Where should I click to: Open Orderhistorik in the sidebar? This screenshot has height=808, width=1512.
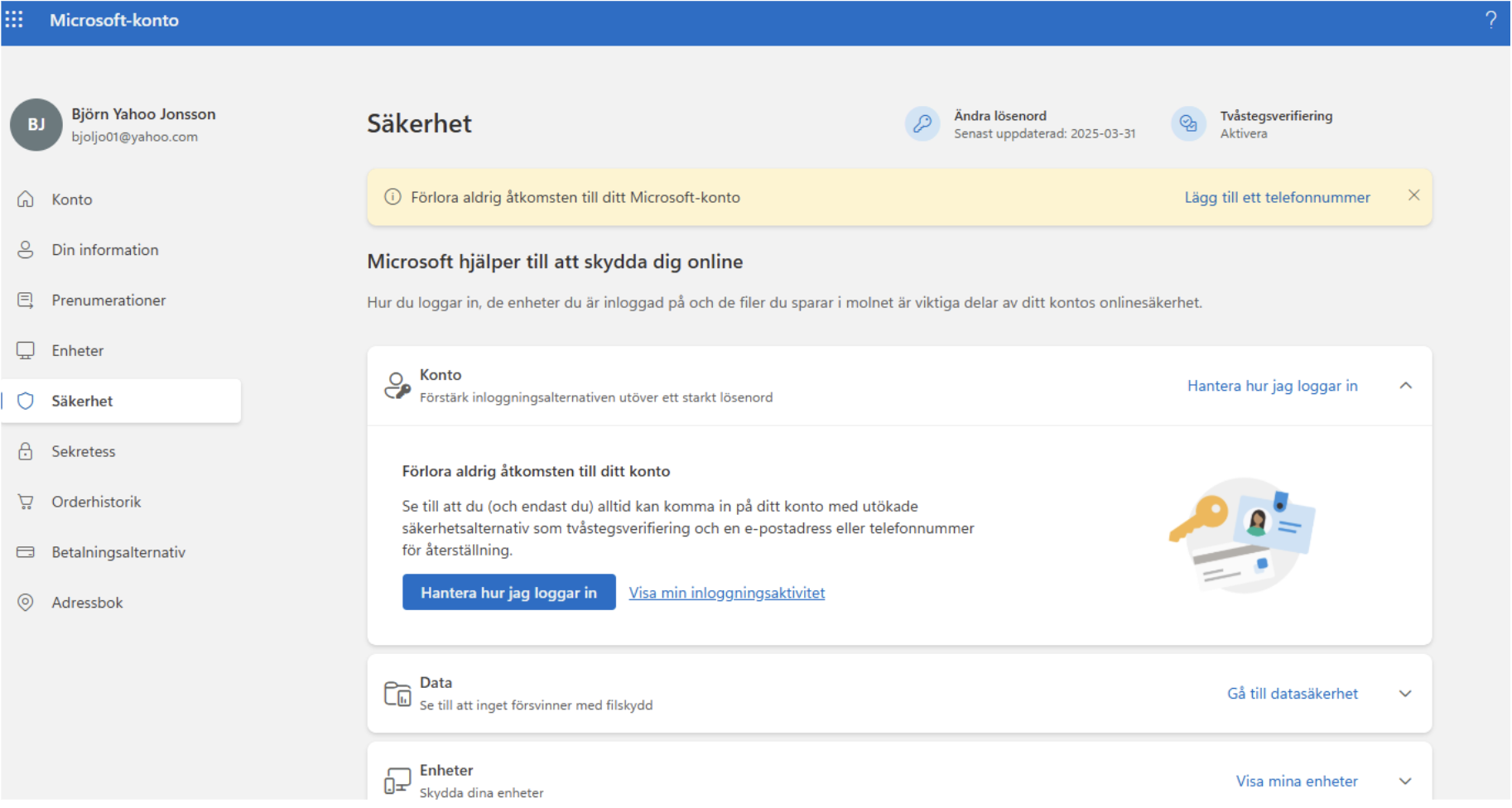pos(121,503)
